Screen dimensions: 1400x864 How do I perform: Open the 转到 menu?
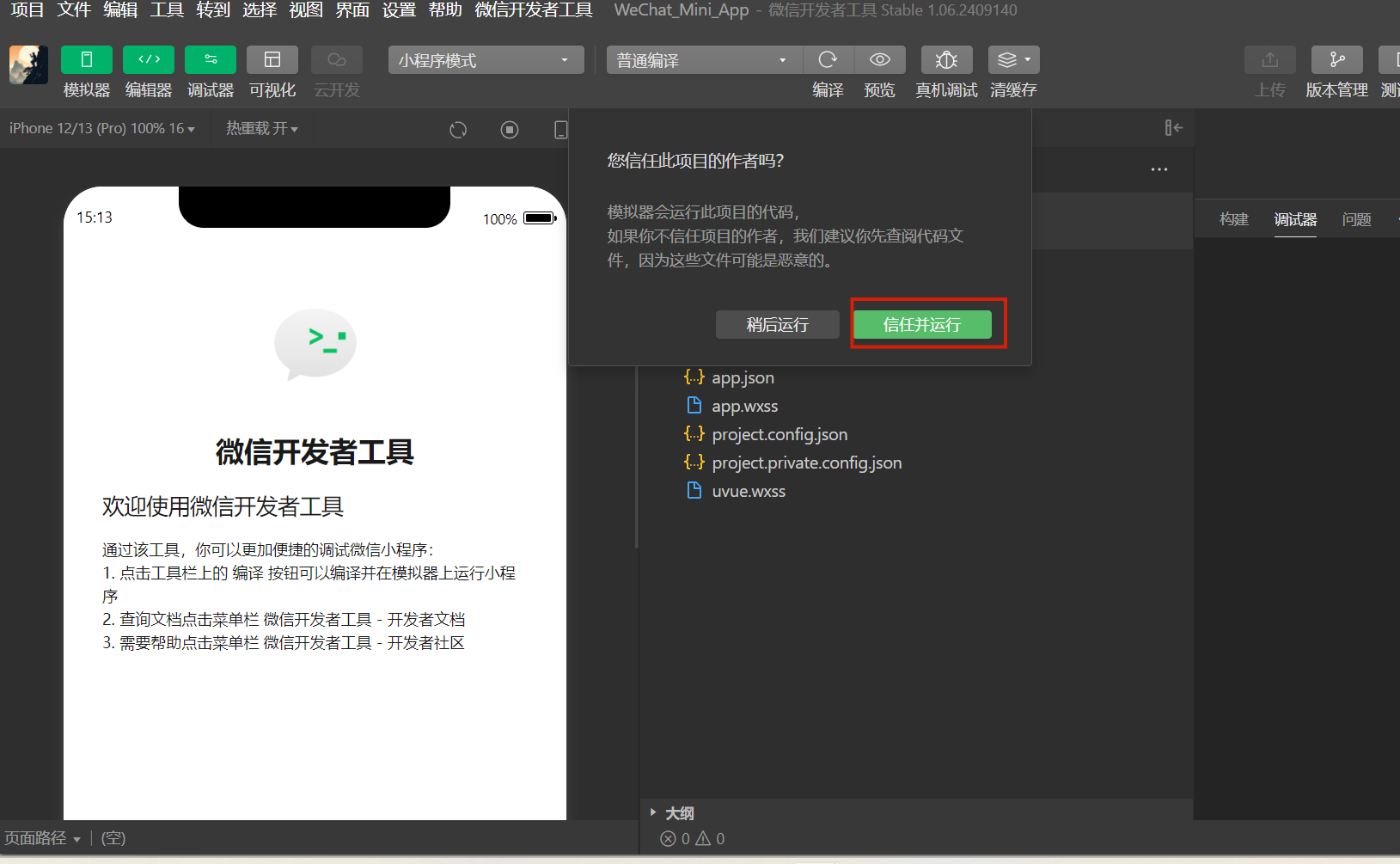click(213, 10)
